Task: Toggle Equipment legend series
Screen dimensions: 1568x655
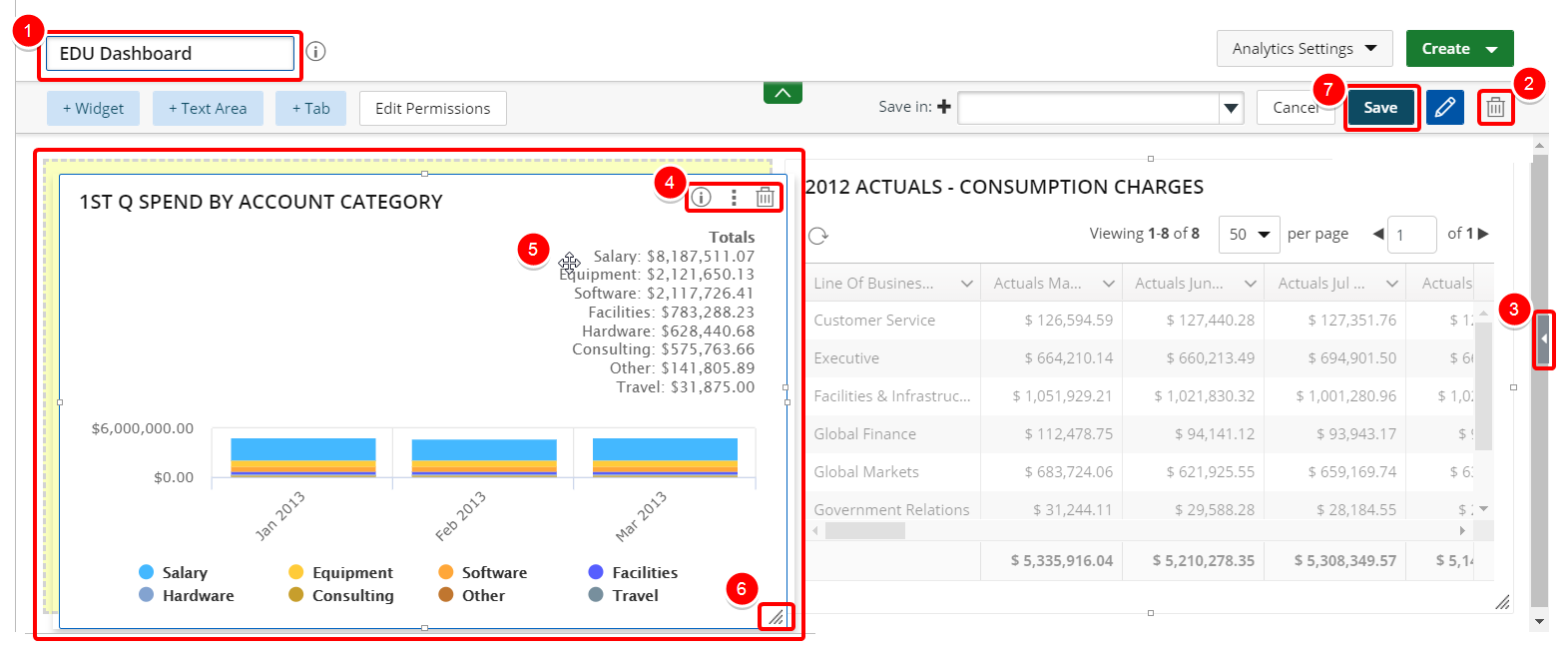Action: [341, 572]
